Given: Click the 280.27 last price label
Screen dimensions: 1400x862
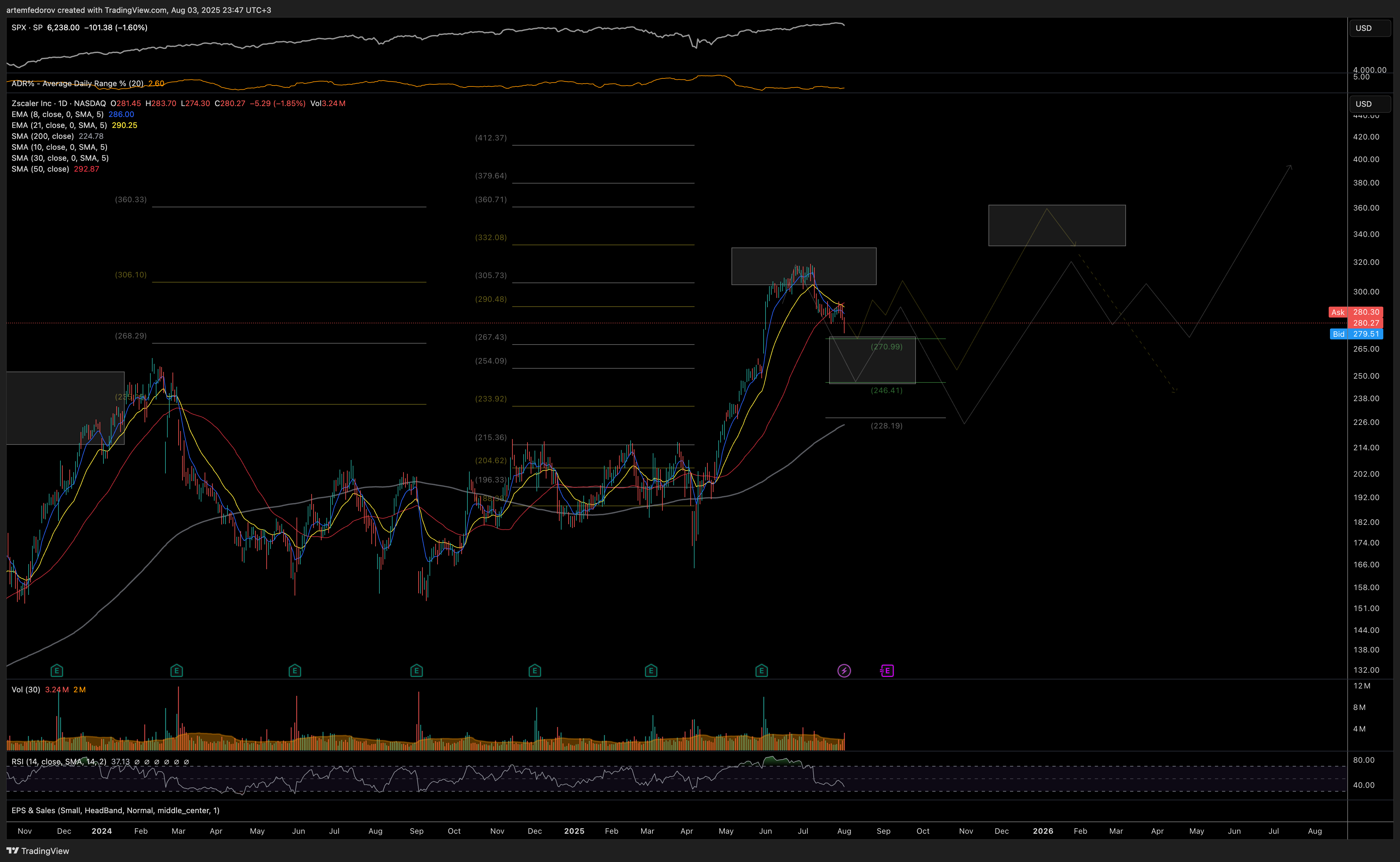Looking at the screenshot, I should point(1366,323).
